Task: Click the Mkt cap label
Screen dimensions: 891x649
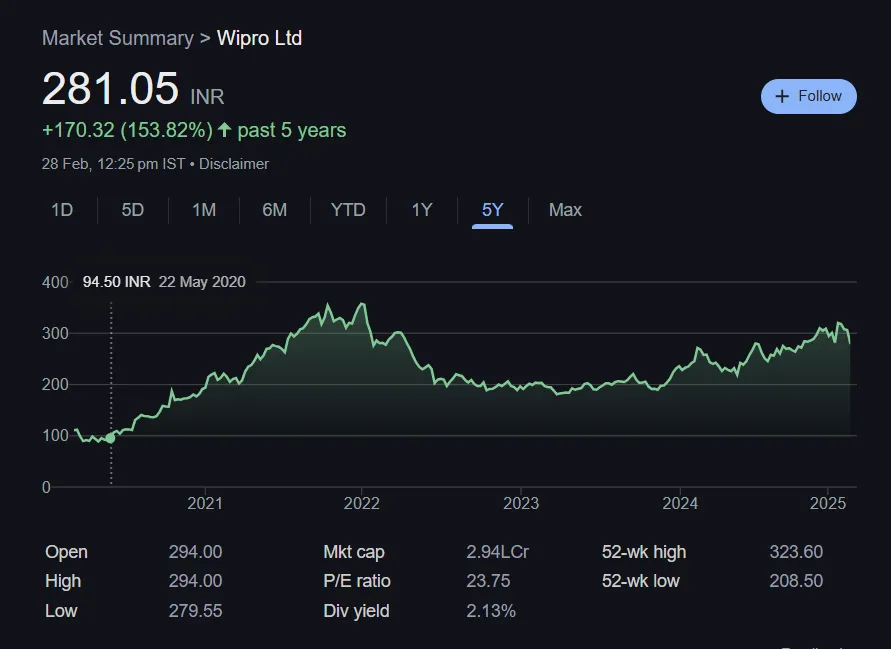Action: 354,552
